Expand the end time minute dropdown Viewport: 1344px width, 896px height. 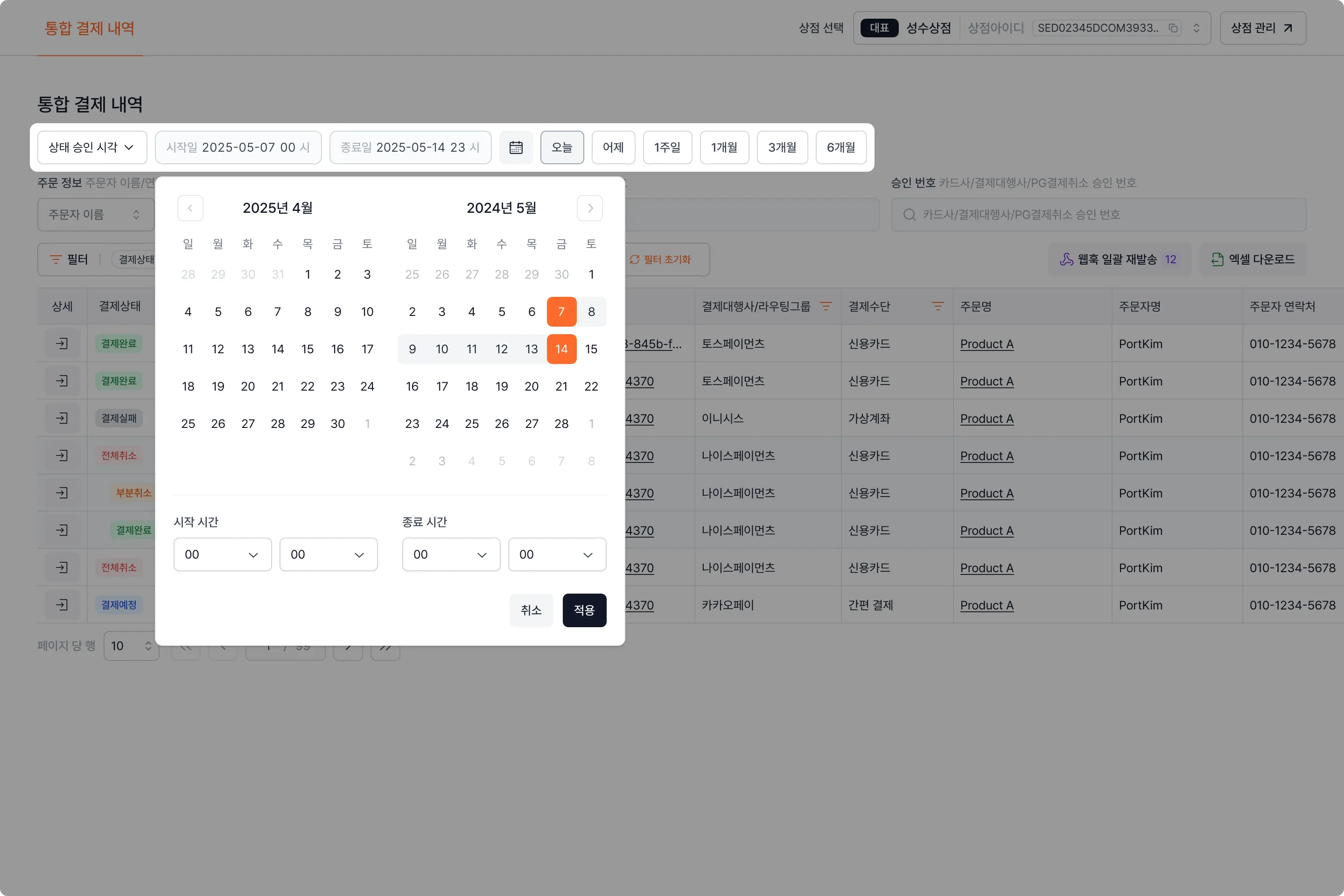click(x=557, y=554)
